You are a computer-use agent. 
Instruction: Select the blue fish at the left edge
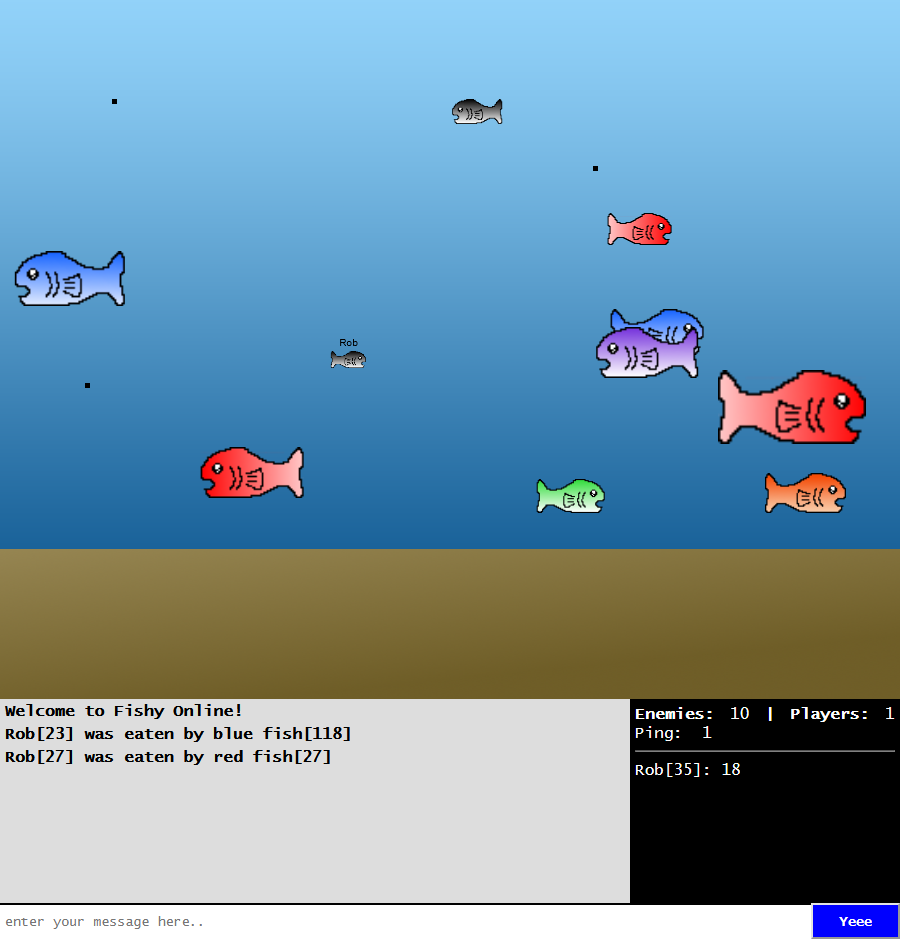coord(70,278)
